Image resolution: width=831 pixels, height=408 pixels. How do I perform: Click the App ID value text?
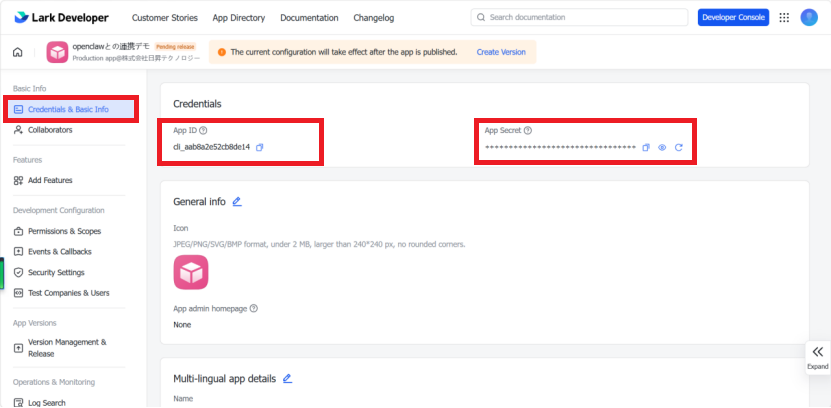click(211, 147)
